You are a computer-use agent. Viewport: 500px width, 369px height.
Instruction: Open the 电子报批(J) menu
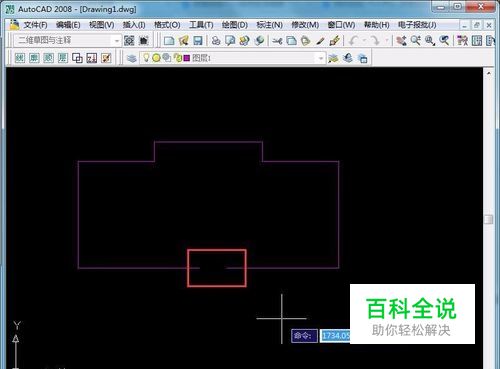click(x=417, y=25)
